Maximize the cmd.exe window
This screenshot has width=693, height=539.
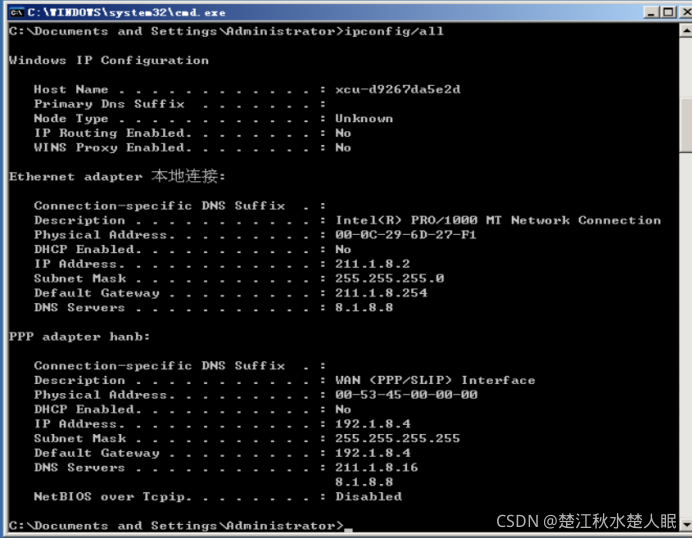point(669,12)
